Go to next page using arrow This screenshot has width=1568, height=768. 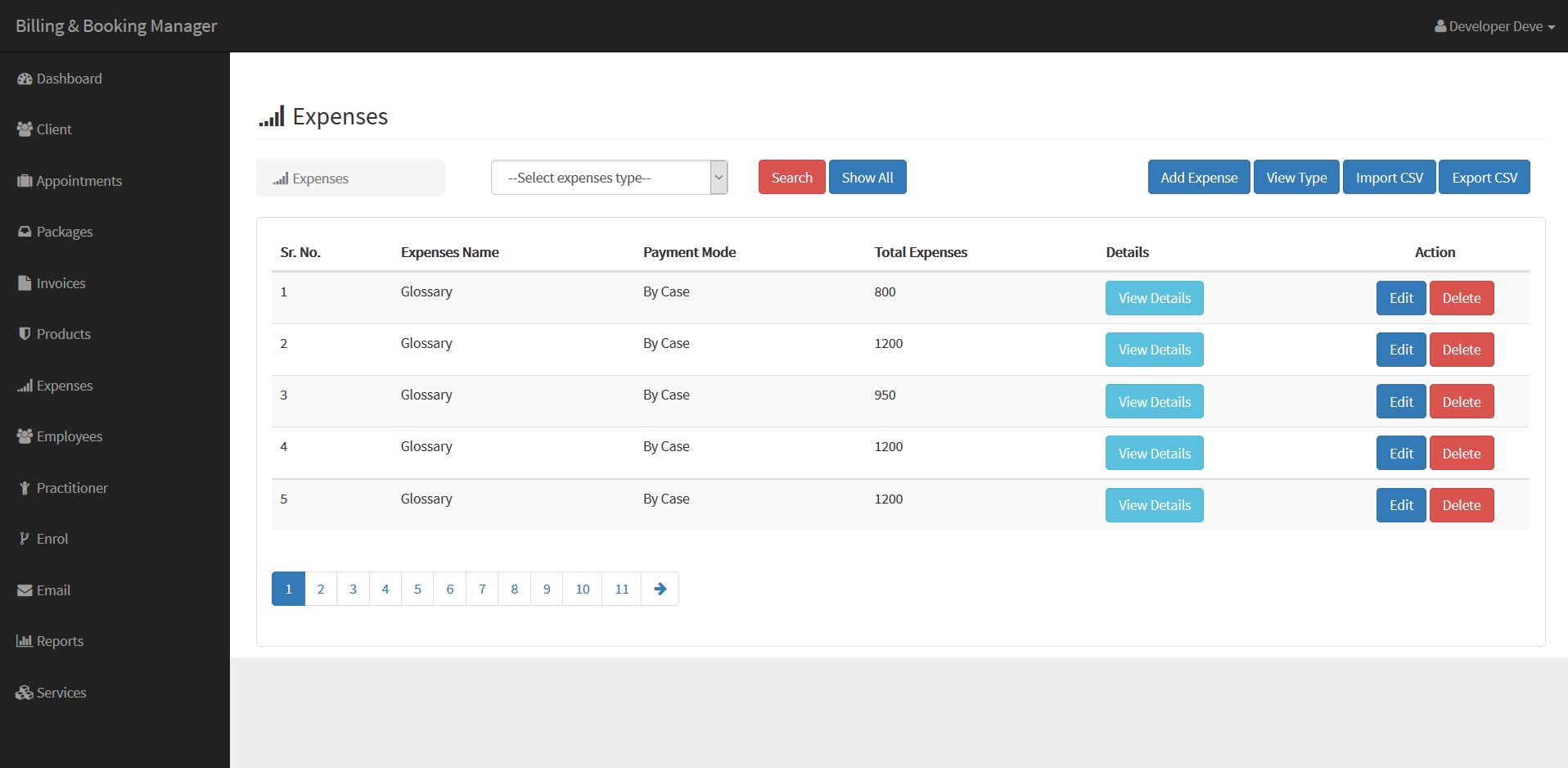[660, 589]
